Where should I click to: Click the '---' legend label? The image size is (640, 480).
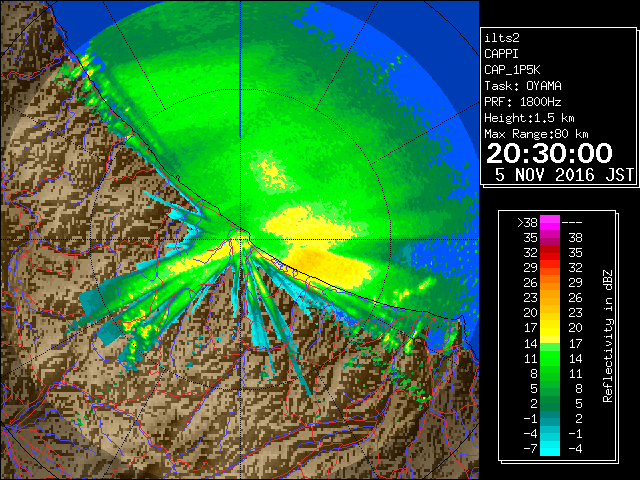(572, 222)
